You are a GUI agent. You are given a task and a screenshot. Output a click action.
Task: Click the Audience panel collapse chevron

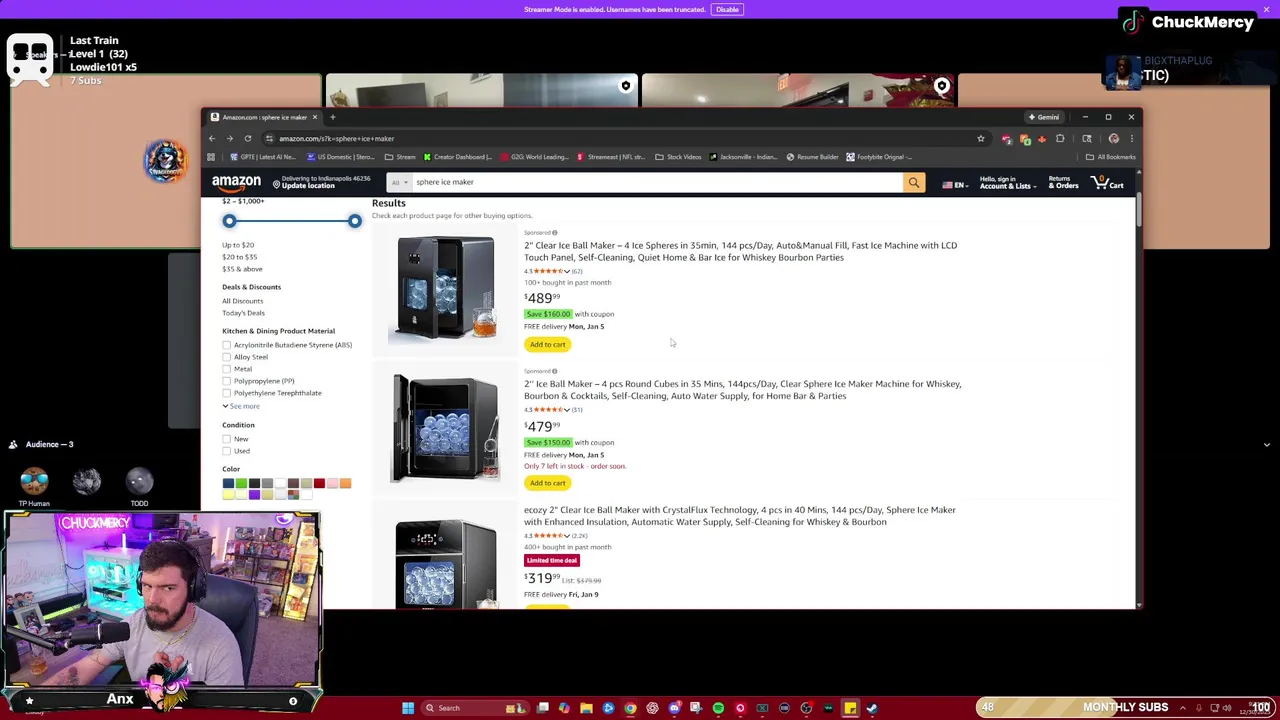1266,444
